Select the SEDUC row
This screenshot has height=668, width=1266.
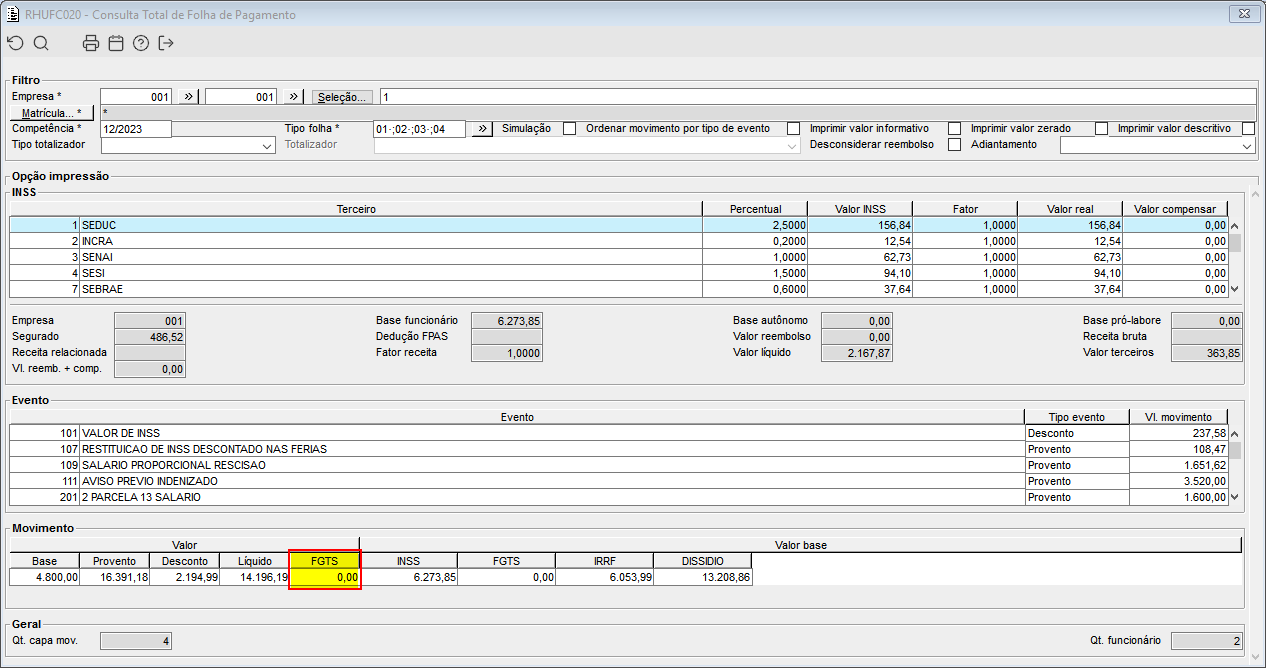coord(619,225)
